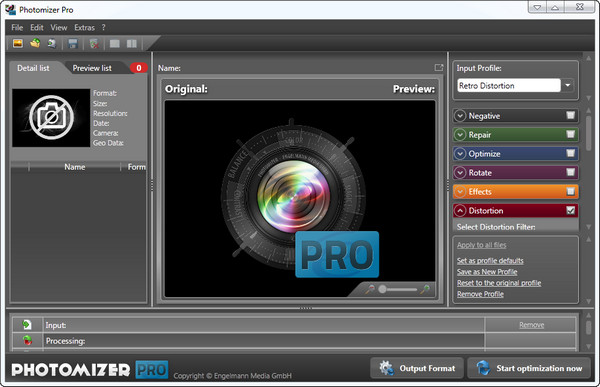Click the preview zoom slider handle

(382, 289)
